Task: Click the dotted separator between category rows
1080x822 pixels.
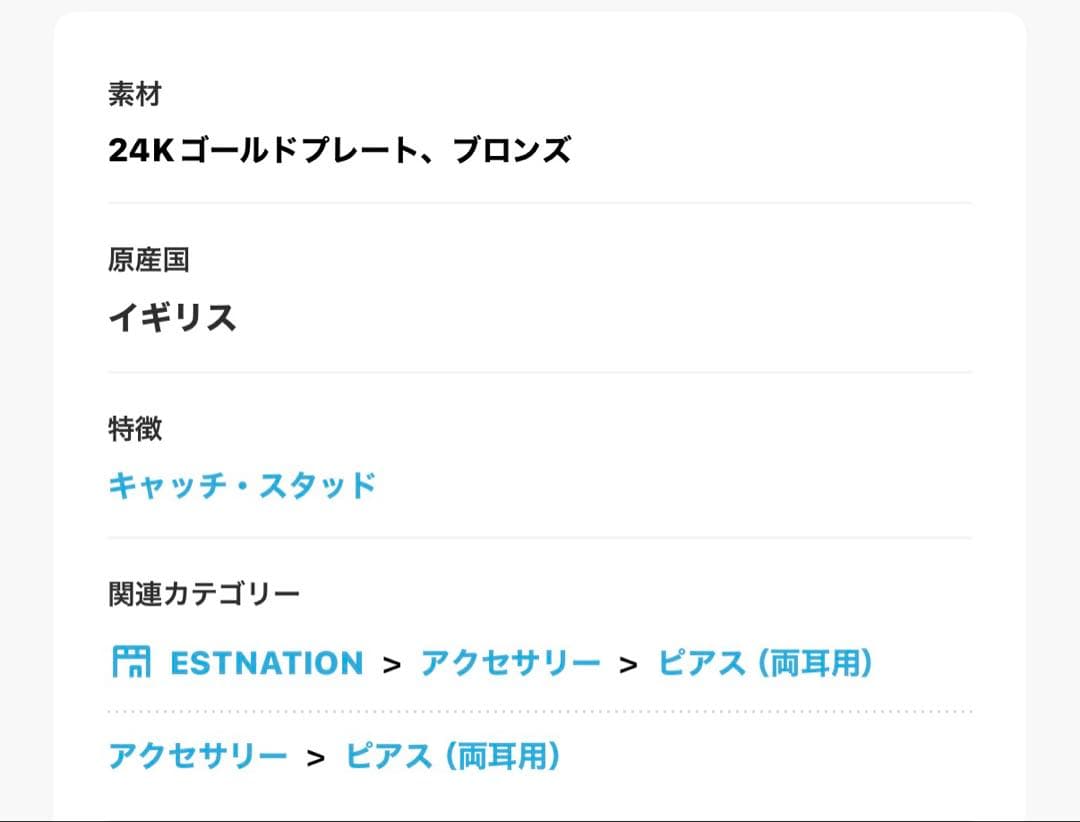Action: (540, 712)
